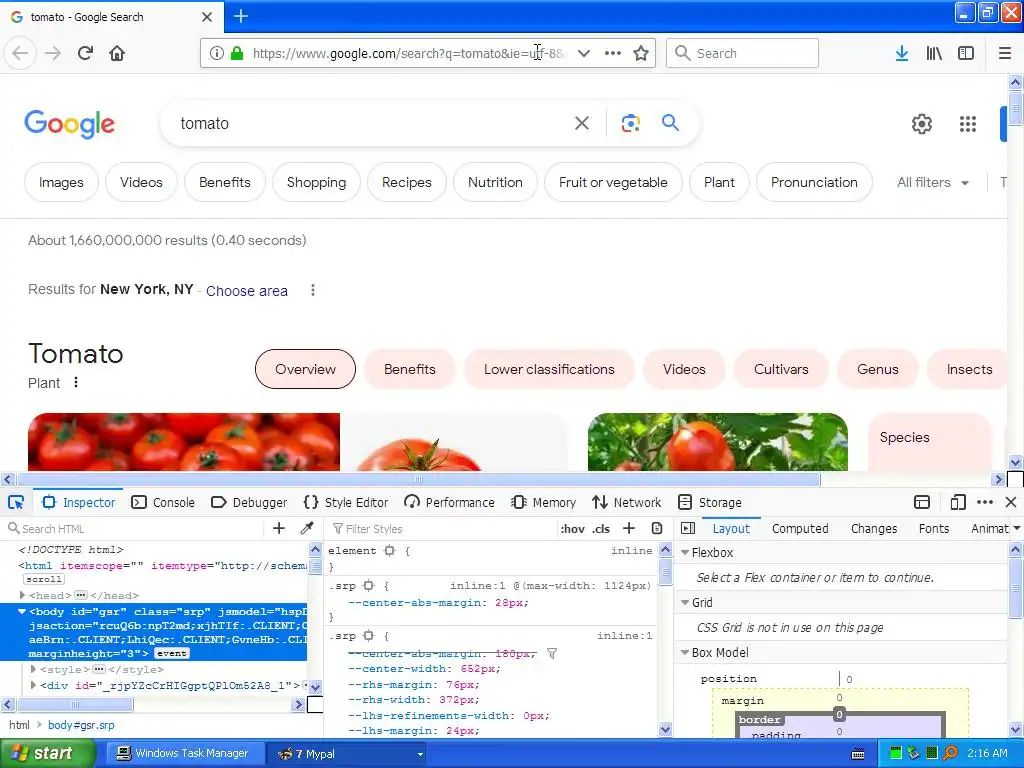Clear the Google search box with X
Viewport: 1024px width, 768px height.
[x=582, y=123]
